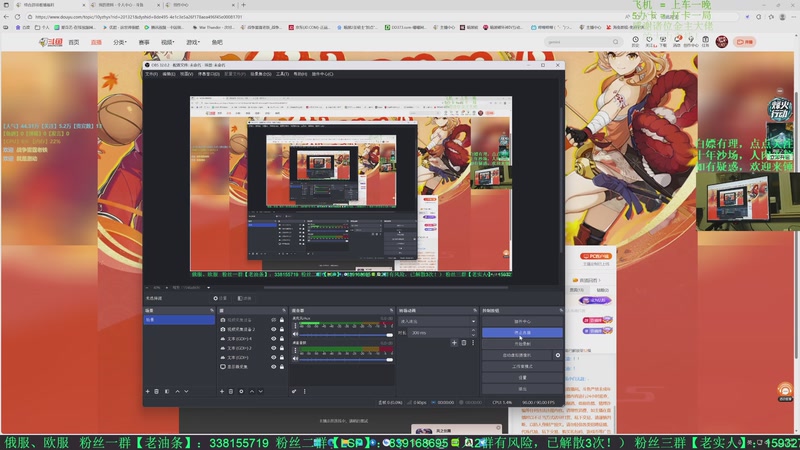
Task: Unlock 显示器采集 source lock icon
Action: (x=282, y=366)
